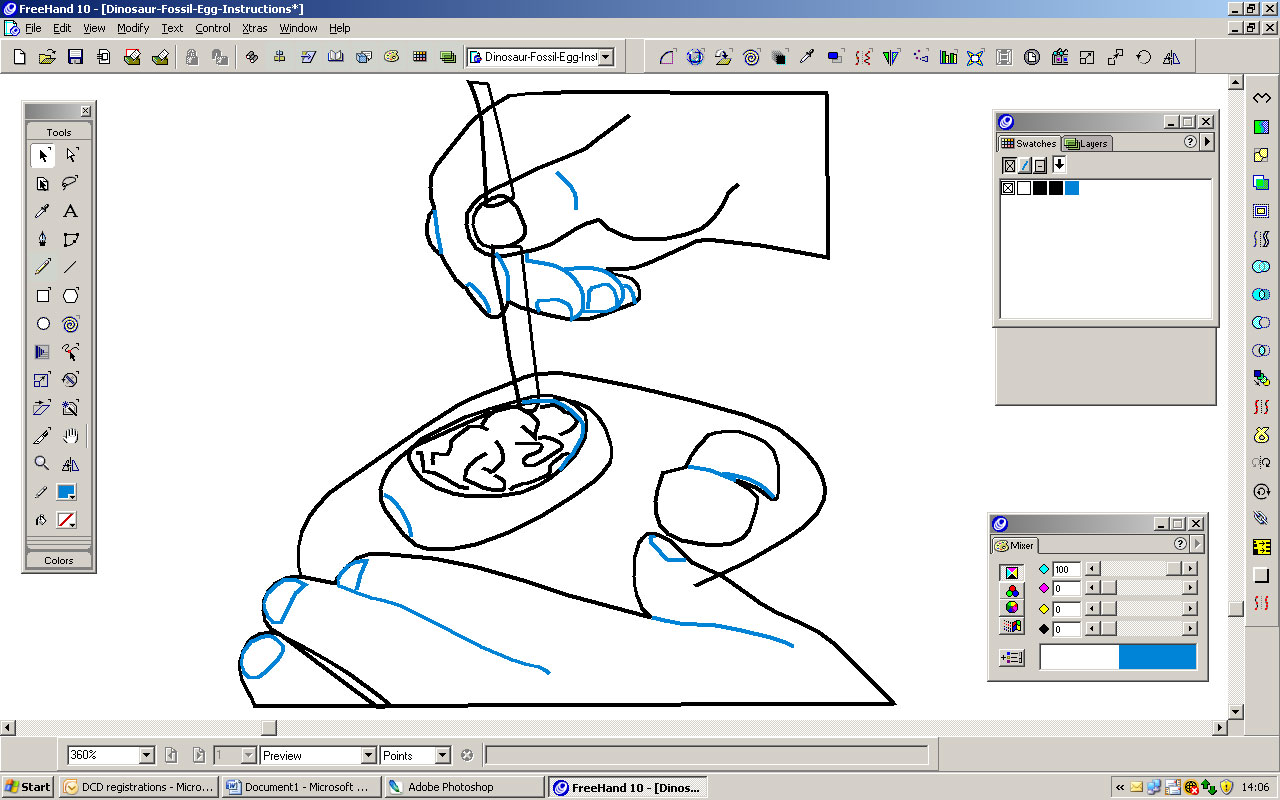Click the horizontal scrollbar thumb below canvas

269,728
